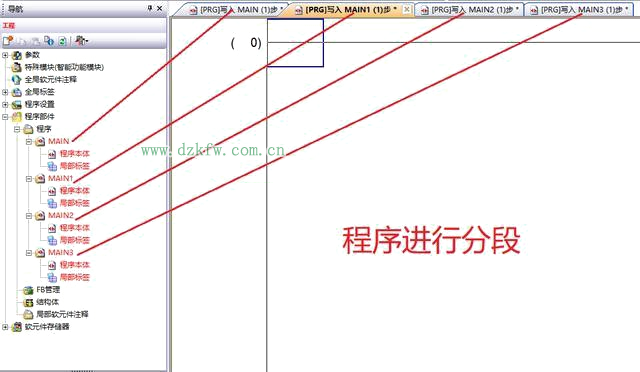640x372 pixels.
Task: Expand the 软元件存储器 node
Action: click(x=5, y=327)
